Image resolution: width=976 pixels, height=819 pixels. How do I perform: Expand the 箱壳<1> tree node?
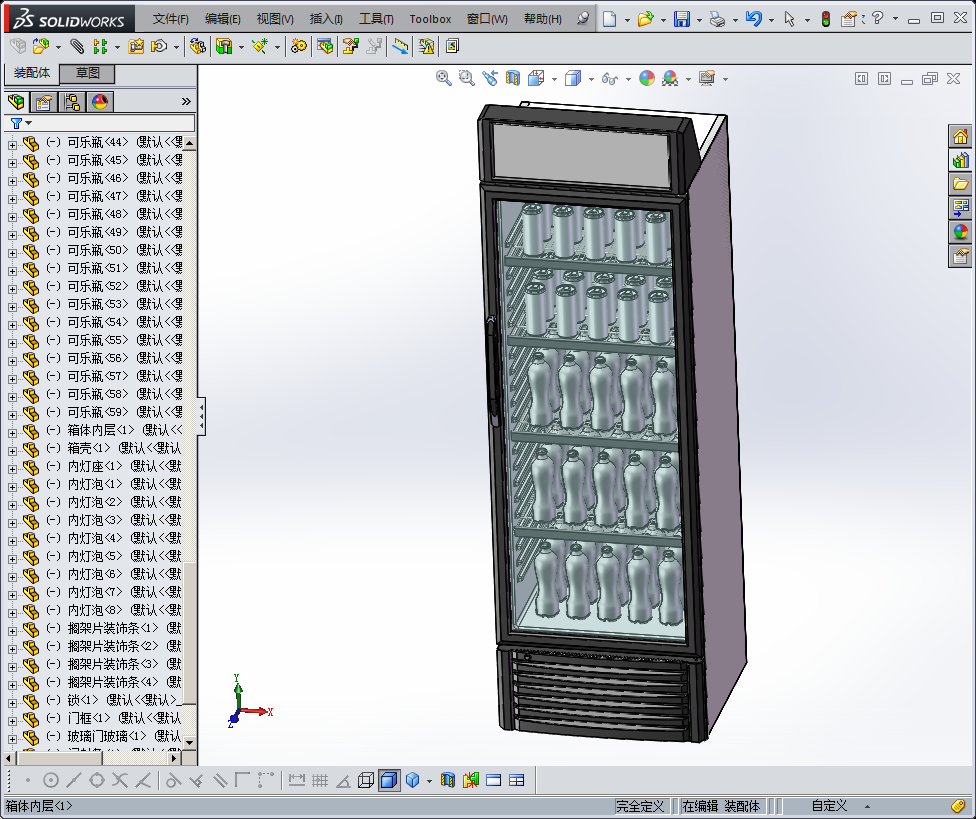point(12,451)
